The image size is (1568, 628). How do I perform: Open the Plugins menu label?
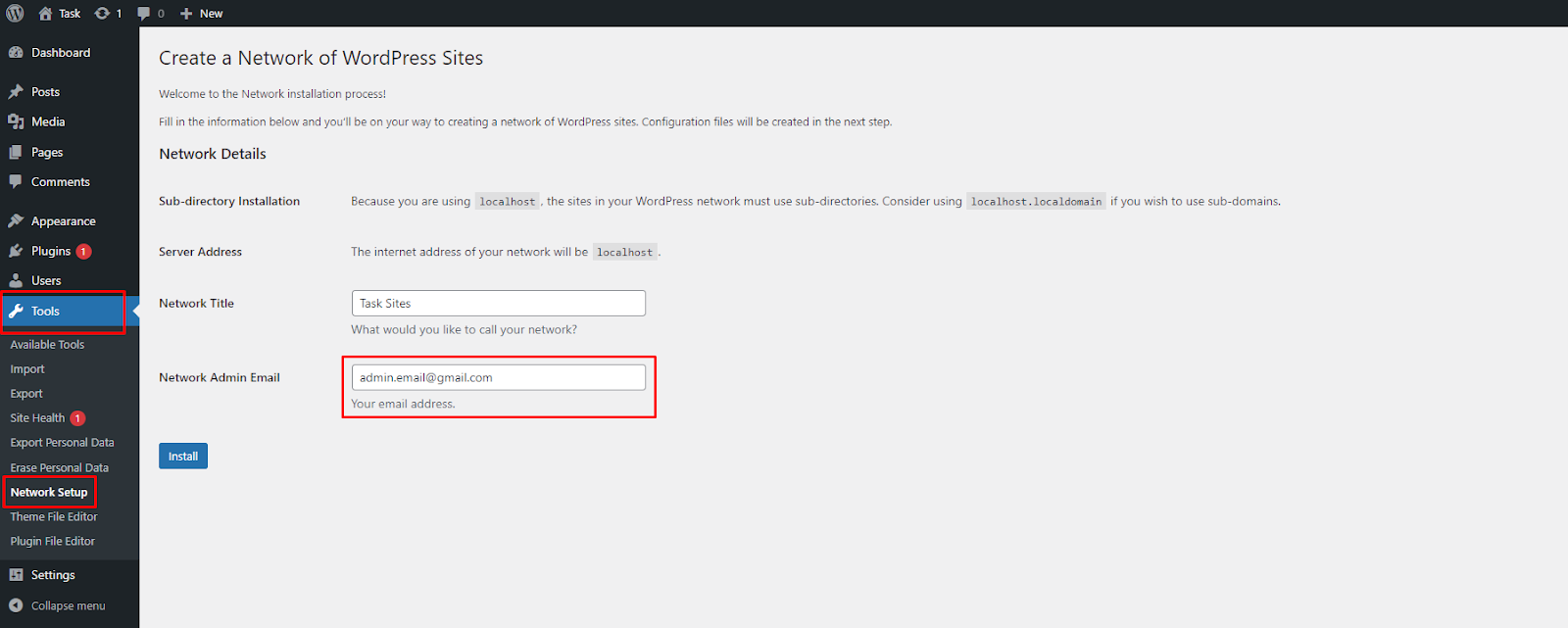[51, 252]
